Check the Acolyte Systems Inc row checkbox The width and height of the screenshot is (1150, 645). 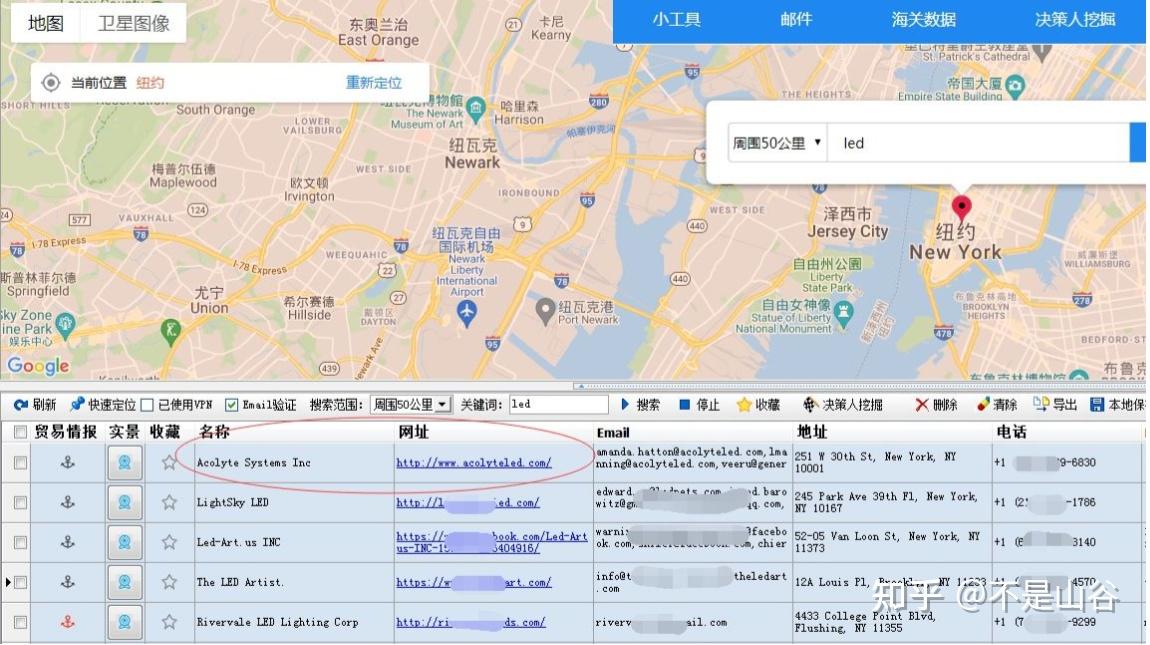(x=21, y=463)
